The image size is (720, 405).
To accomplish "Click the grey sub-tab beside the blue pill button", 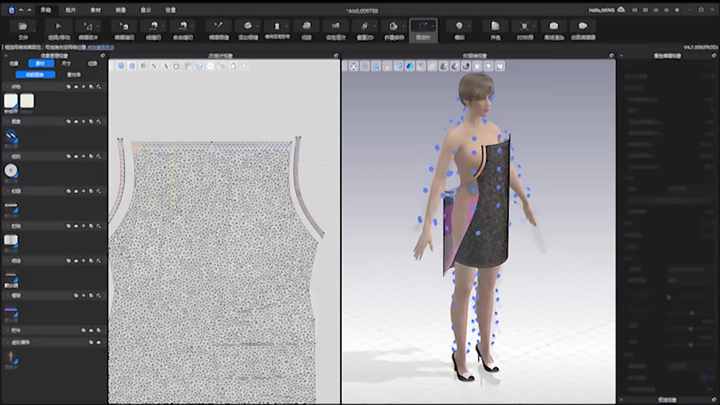I will pos(73,74).
